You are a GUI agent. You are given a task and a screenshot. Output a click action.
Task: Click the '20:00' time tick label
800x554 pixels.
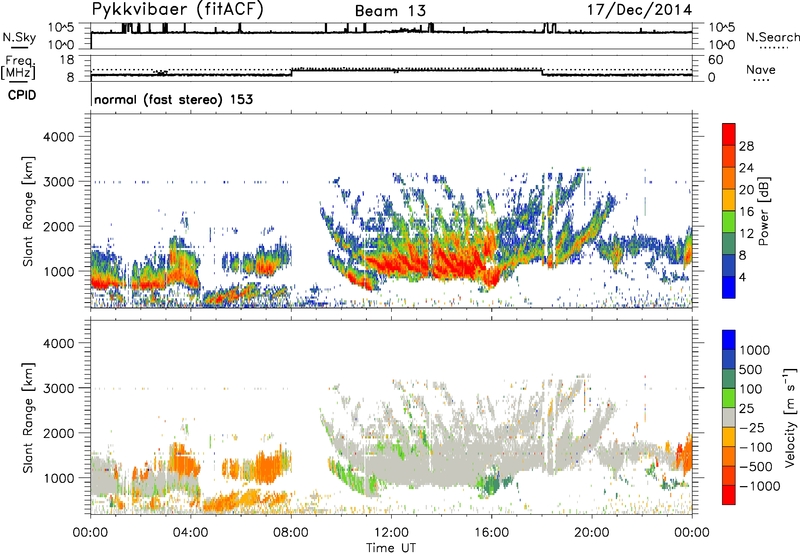[x=592, y=533]
